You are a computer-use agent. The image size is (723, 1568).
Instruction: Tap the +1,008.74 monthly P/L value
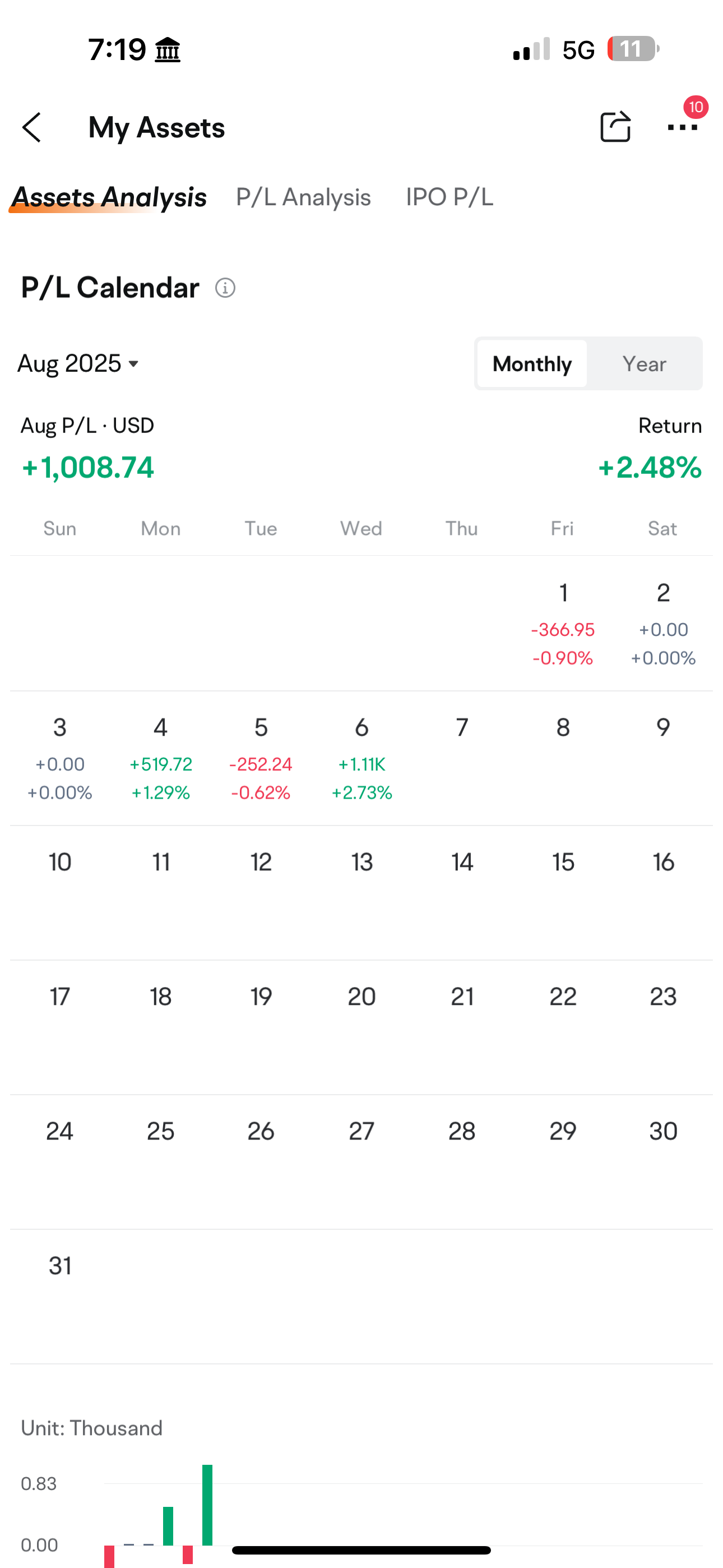coord(87,468)
